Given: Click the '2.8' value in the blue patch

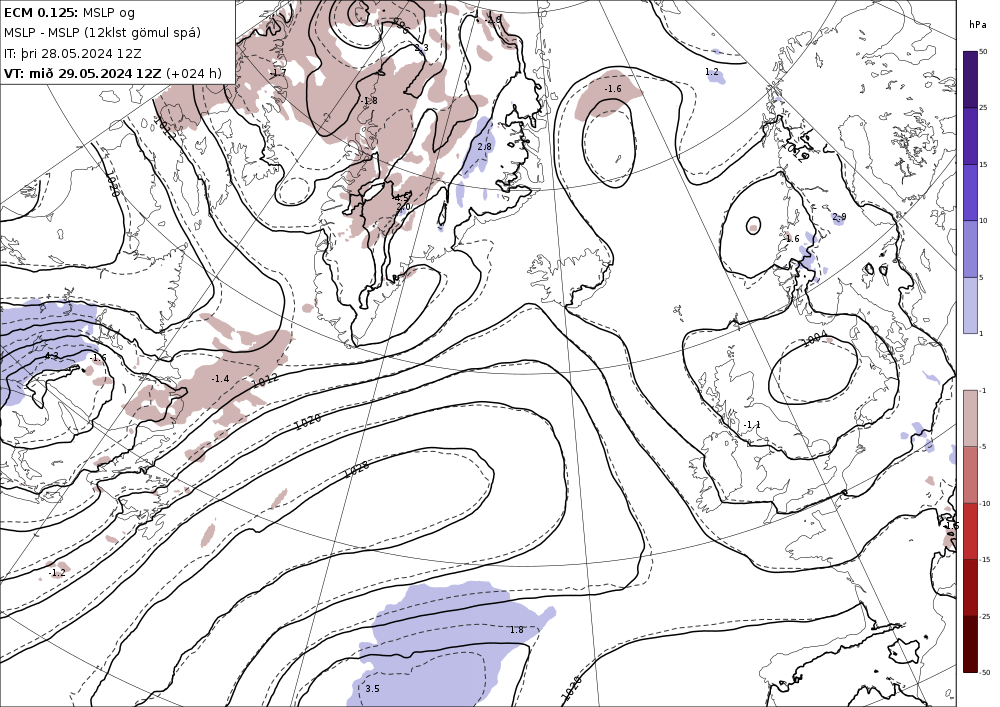Looking at the screenshot, I should point(485,147).
